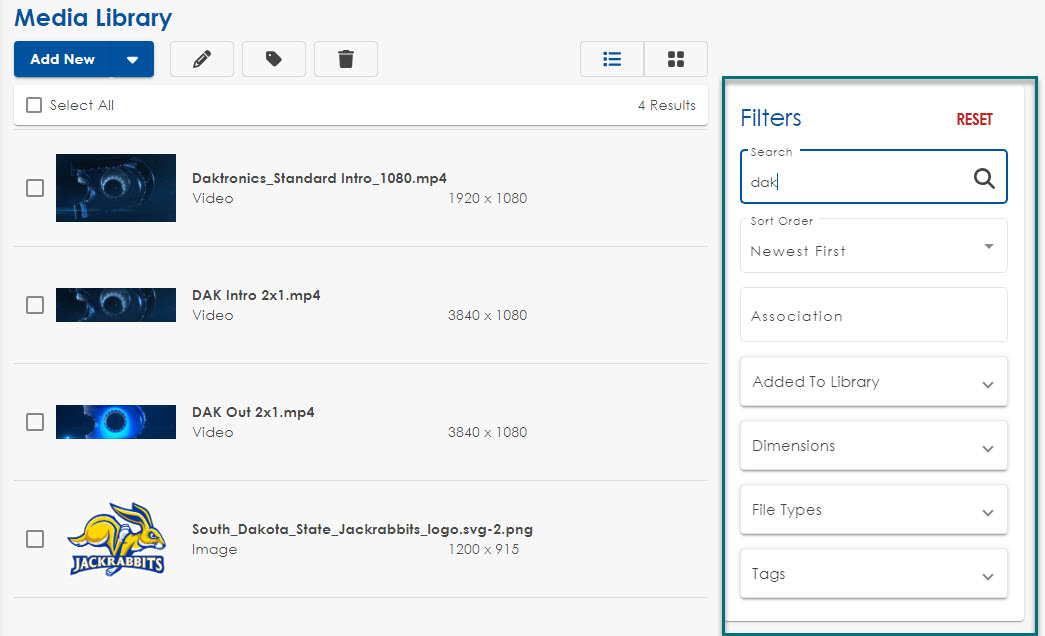
Task: Reset all filters
Action: tap(974, 119)
